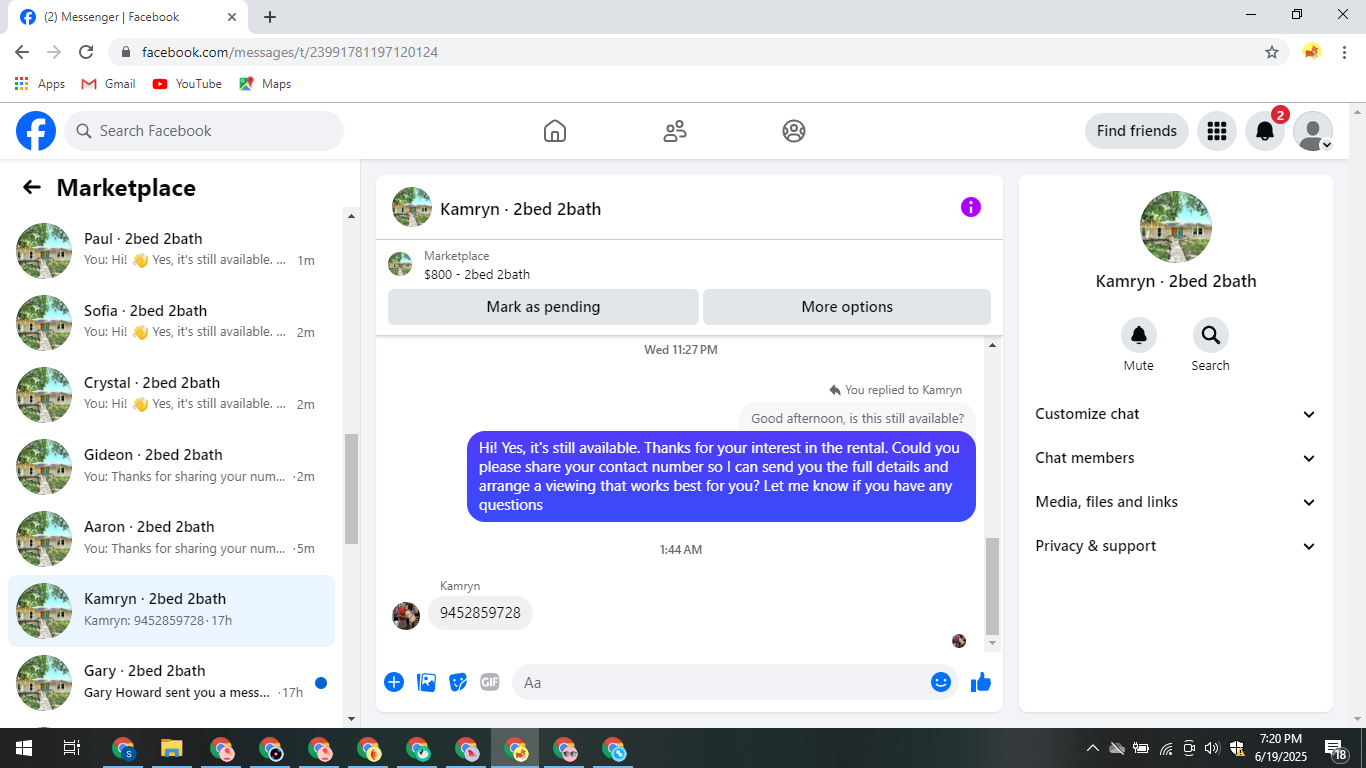The width and height of the screenshot is (1366, 768).
Task: Expand the Privacy & support section
Action: click(x=1176, y=546)
